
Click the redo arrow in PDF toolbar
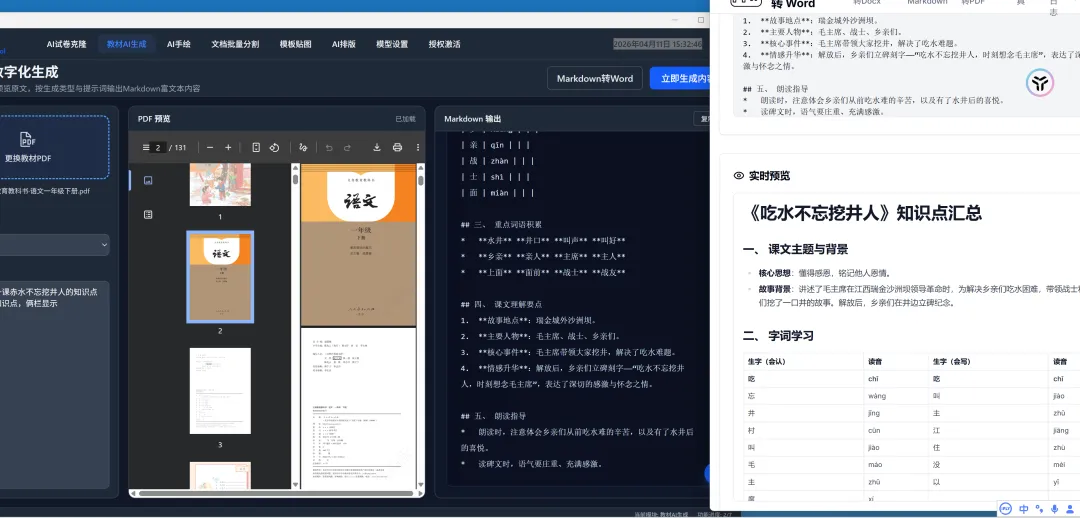click(347, 147)
